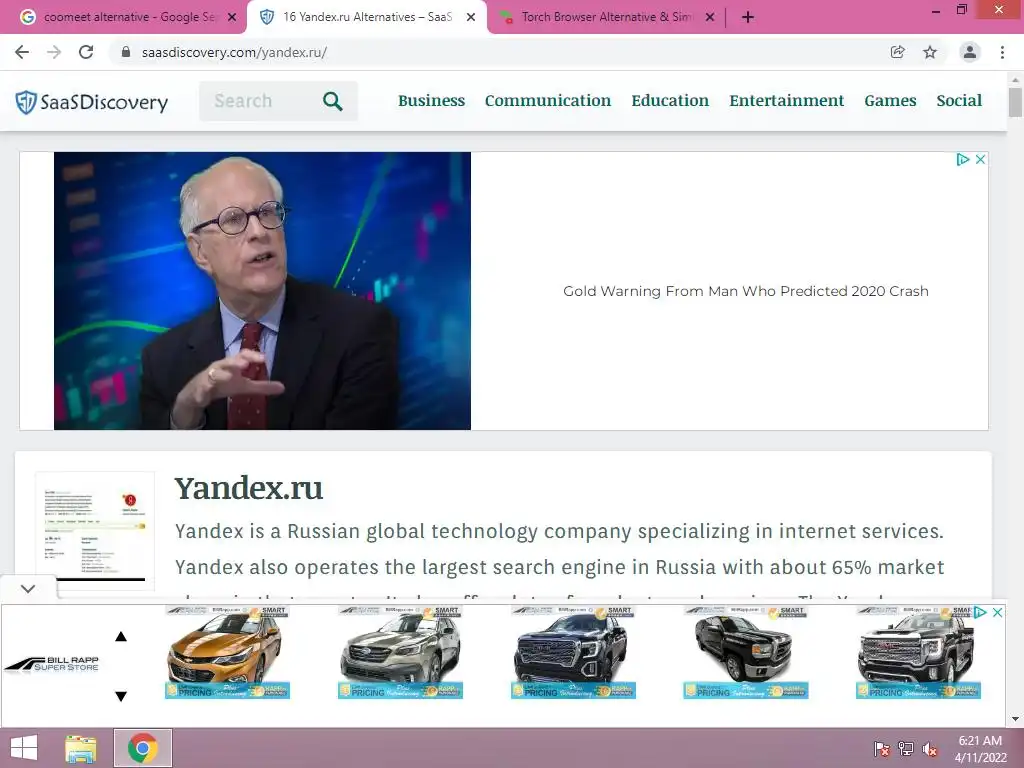Click the browser forward arrow
This screenshot has width=1024, height=768.
[x=54, y=52]
